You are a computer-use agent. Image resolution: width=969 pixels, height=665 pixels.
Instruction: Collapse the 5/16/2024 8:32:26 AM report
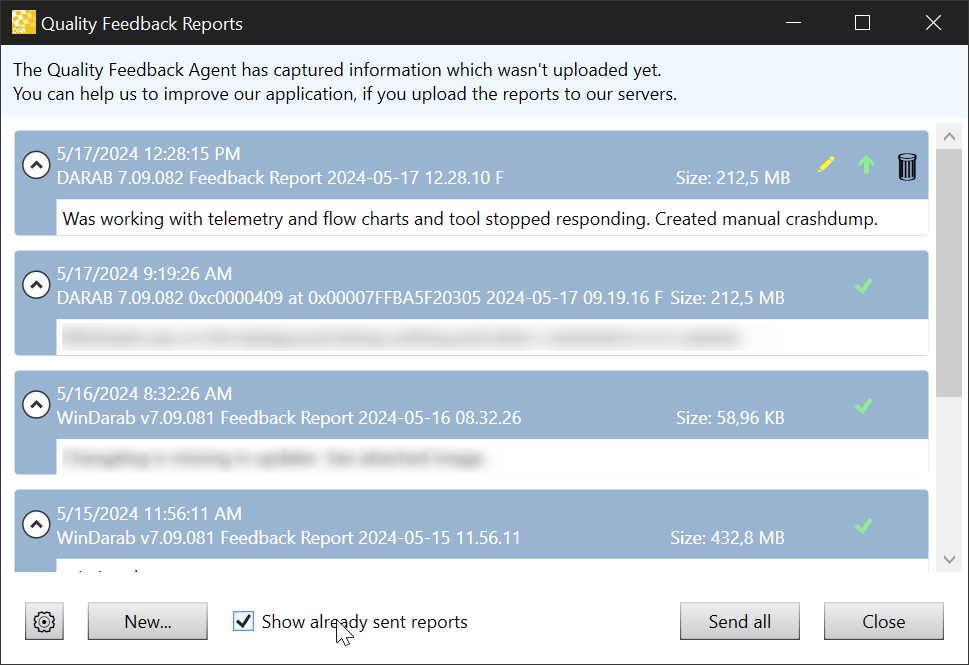pyautogui.click(x=36, y=405)
